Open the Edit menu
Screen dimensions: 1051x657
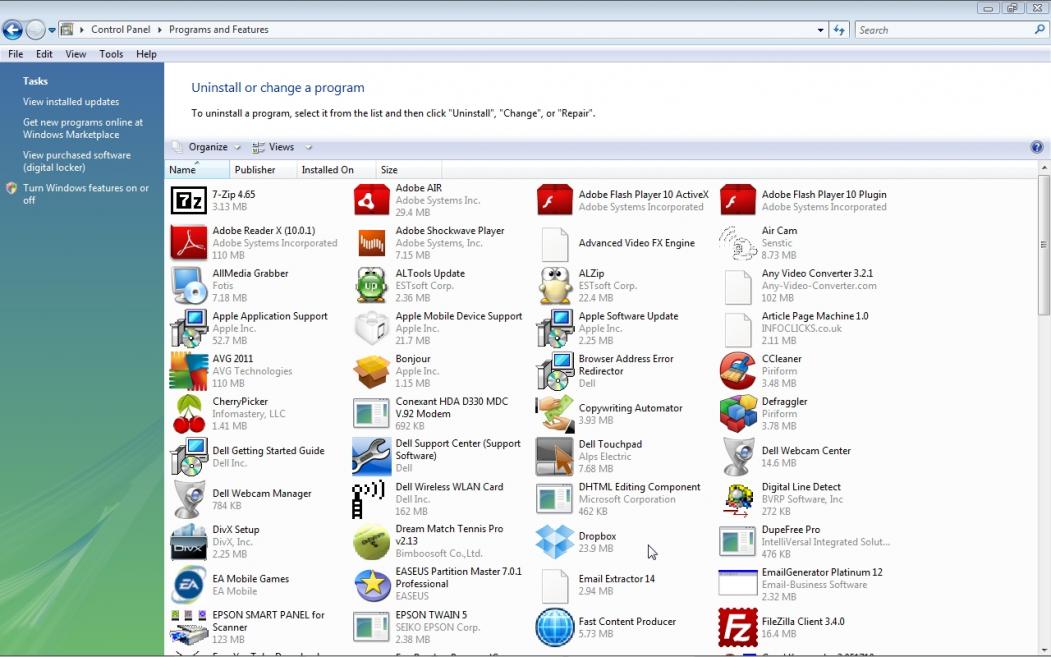coord(44,54)
